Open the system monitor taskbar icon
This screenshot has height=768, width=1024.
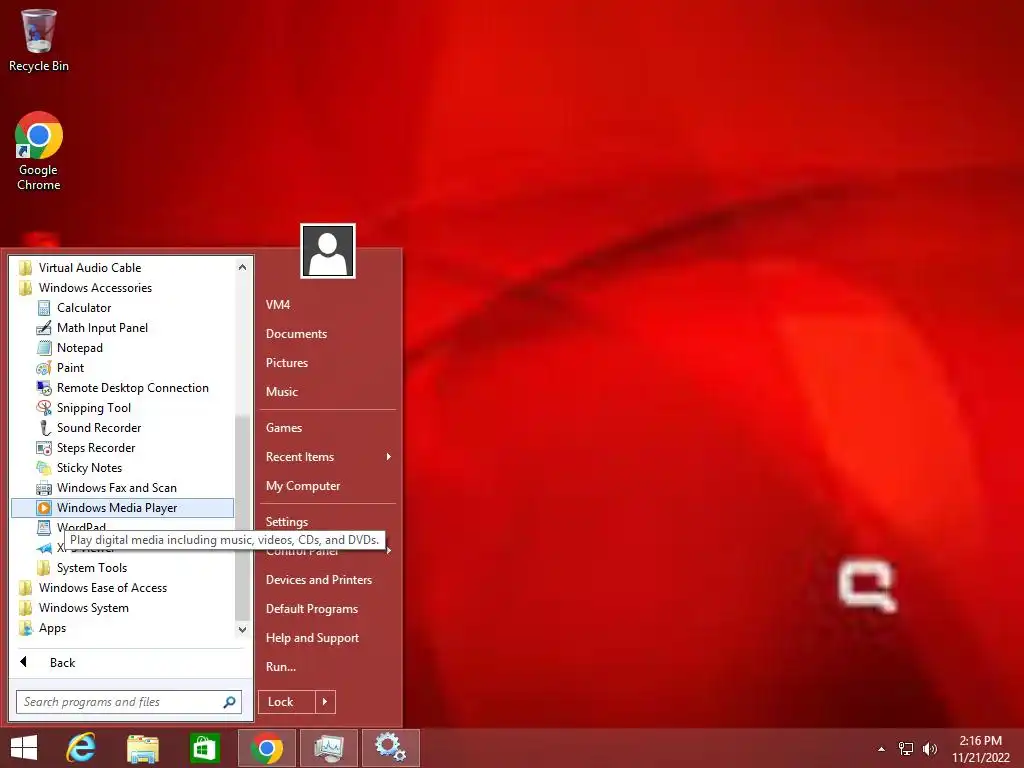pos(328,748)
